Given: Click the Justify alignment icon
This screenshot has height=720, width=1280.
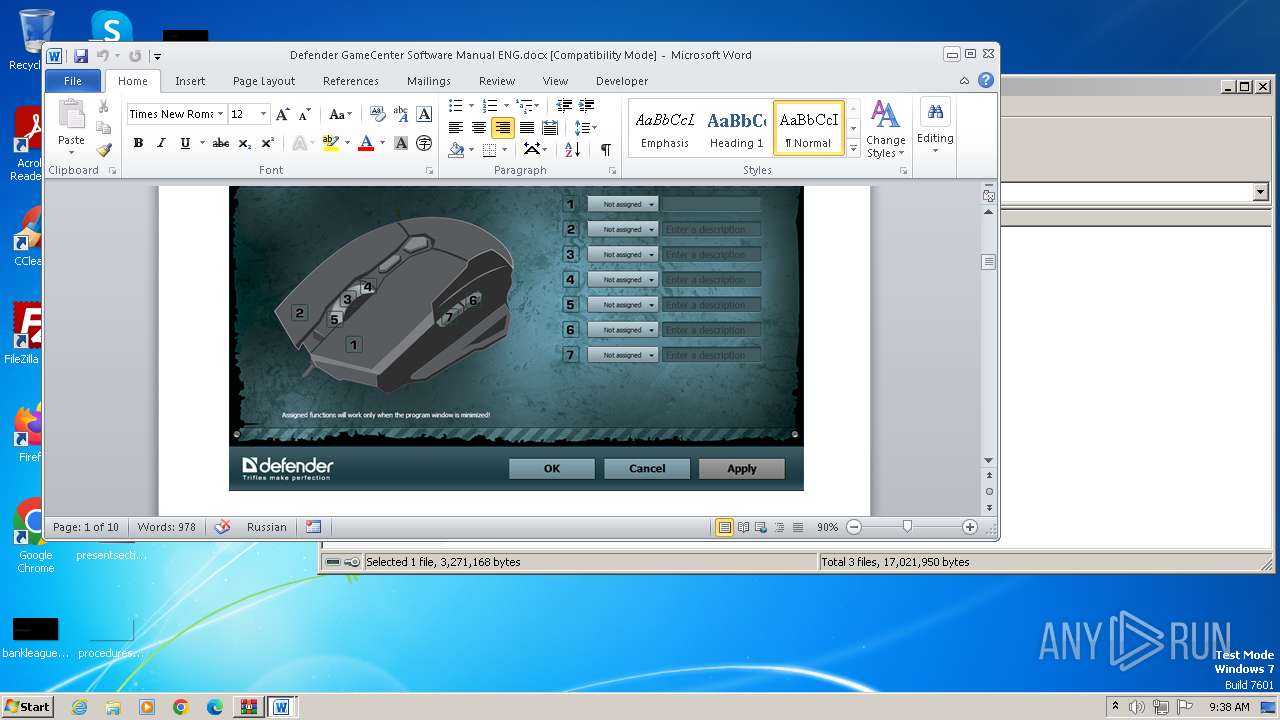Looking at the screenshot, I should pos(526,127).
